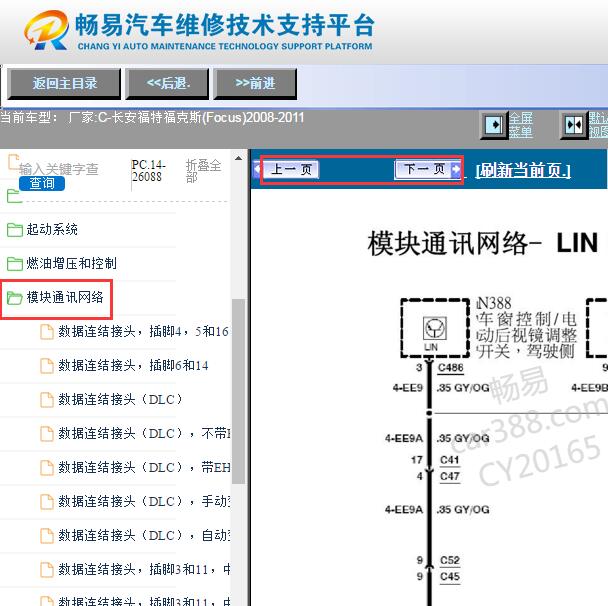Go back with the <<后退 button
This screenshot has width=608, height=606.
(x=168, y=83)
